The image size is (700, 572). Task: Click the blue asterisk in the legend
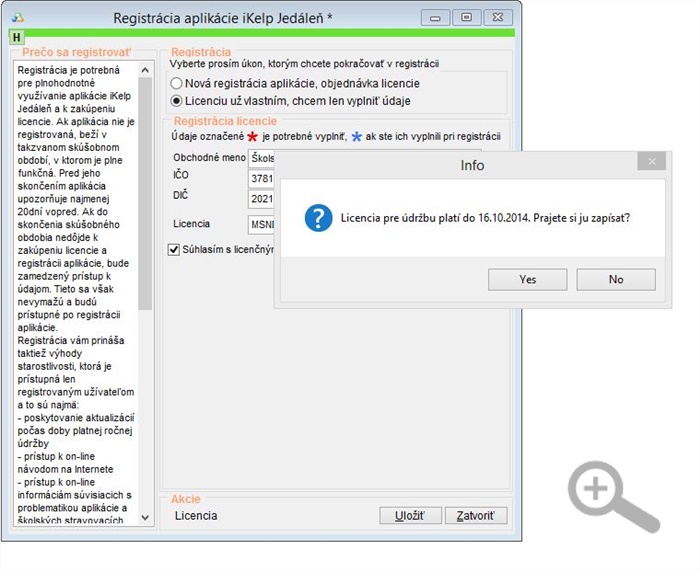coord(356,137)
